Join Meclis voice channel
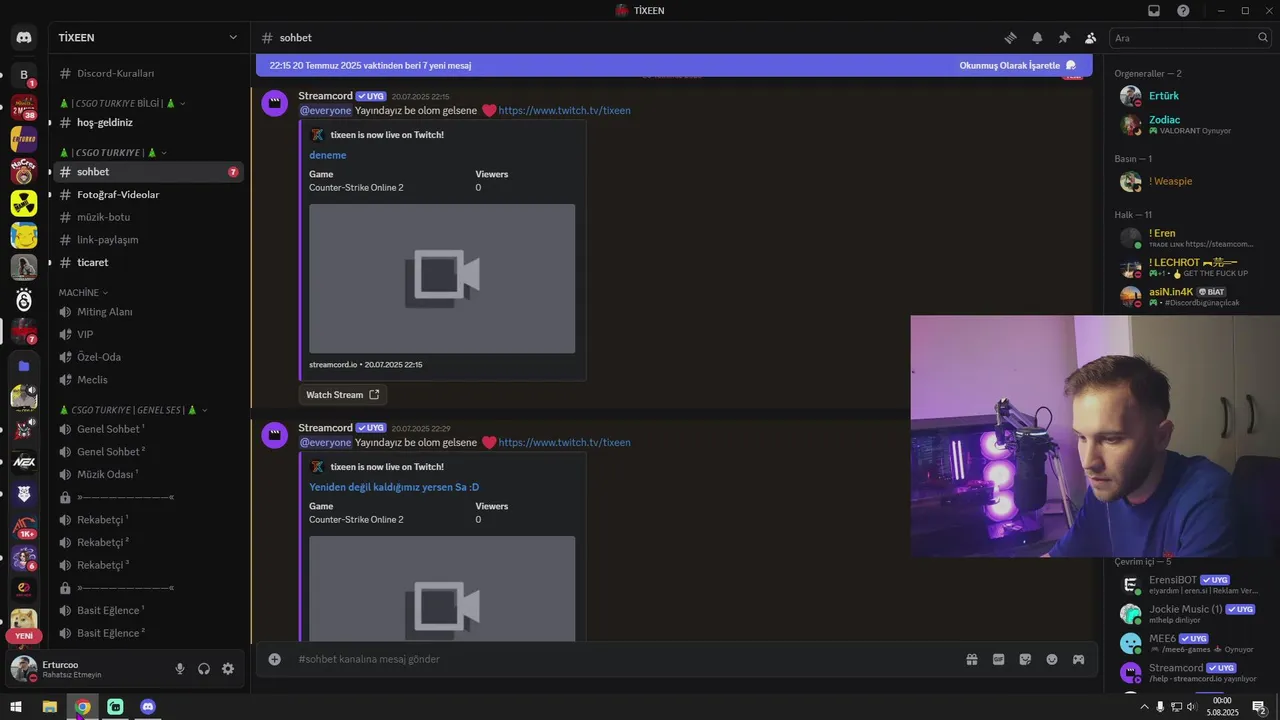1280x720 pixels. click(x=148, y=380)
